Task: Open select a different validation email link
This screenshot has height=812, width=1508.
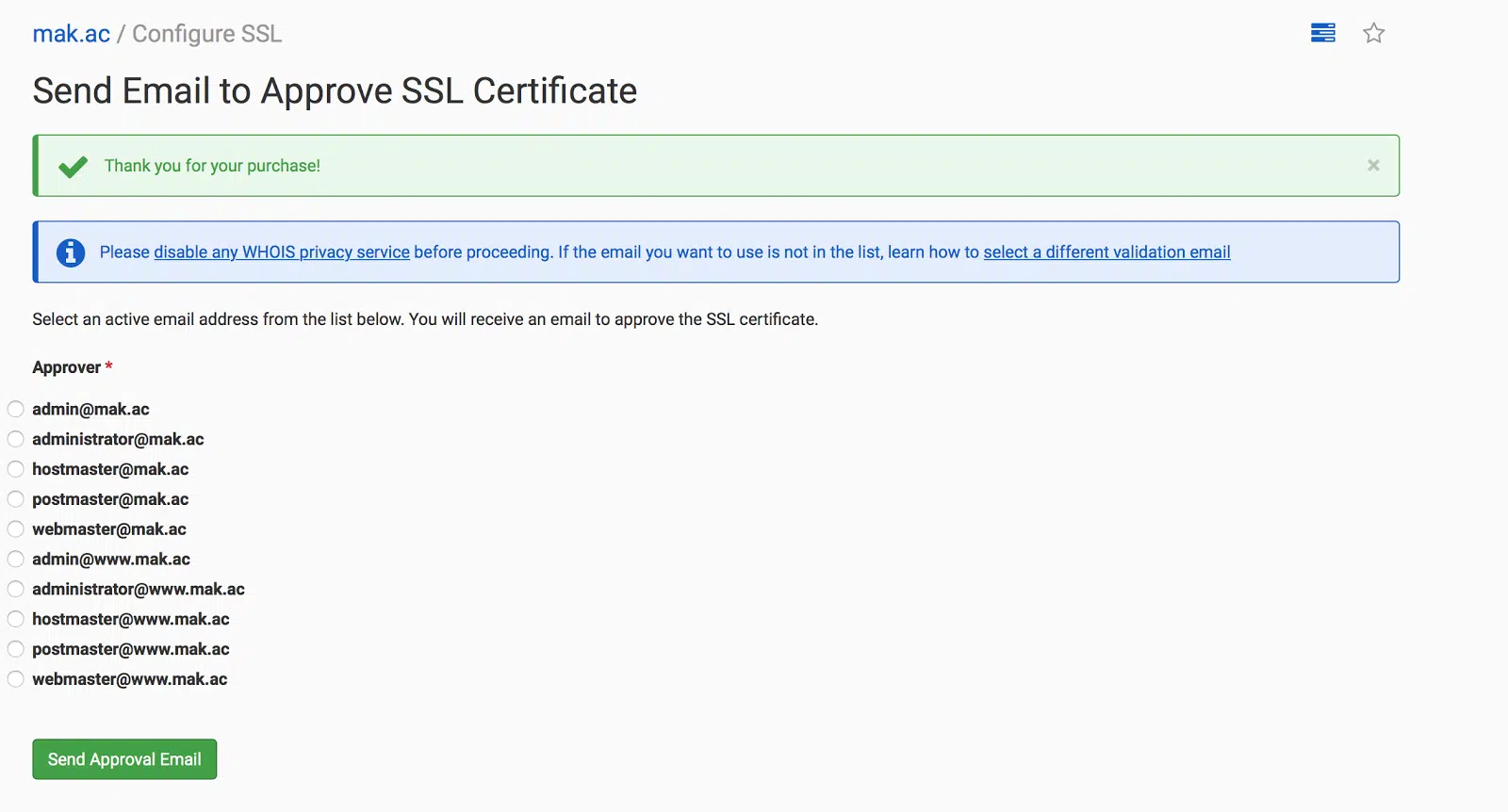Action: pyautogui.click(x=1106, y=252)
